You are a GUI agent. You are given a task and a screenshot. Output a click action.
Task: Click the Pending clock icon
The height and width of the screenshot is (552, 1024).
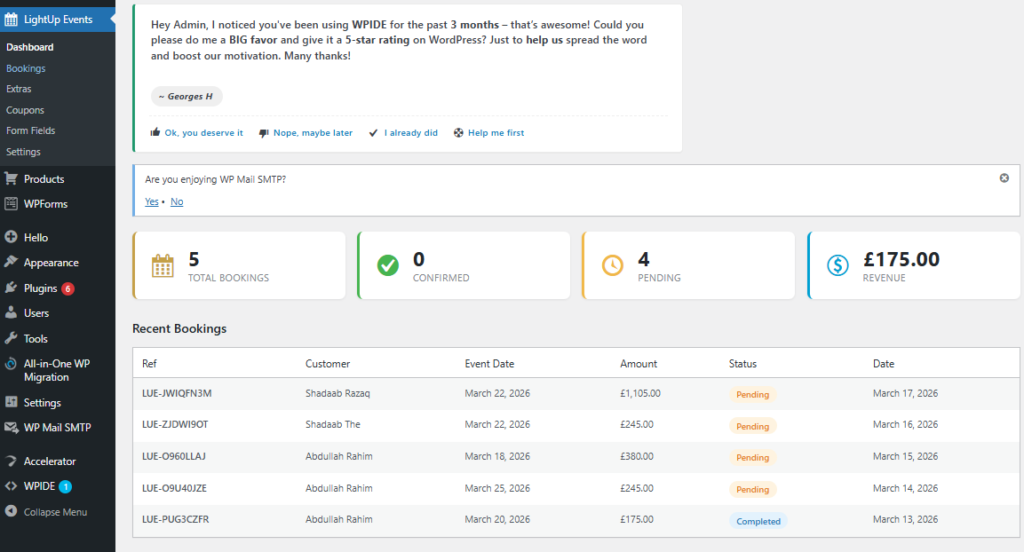[613, 265]
